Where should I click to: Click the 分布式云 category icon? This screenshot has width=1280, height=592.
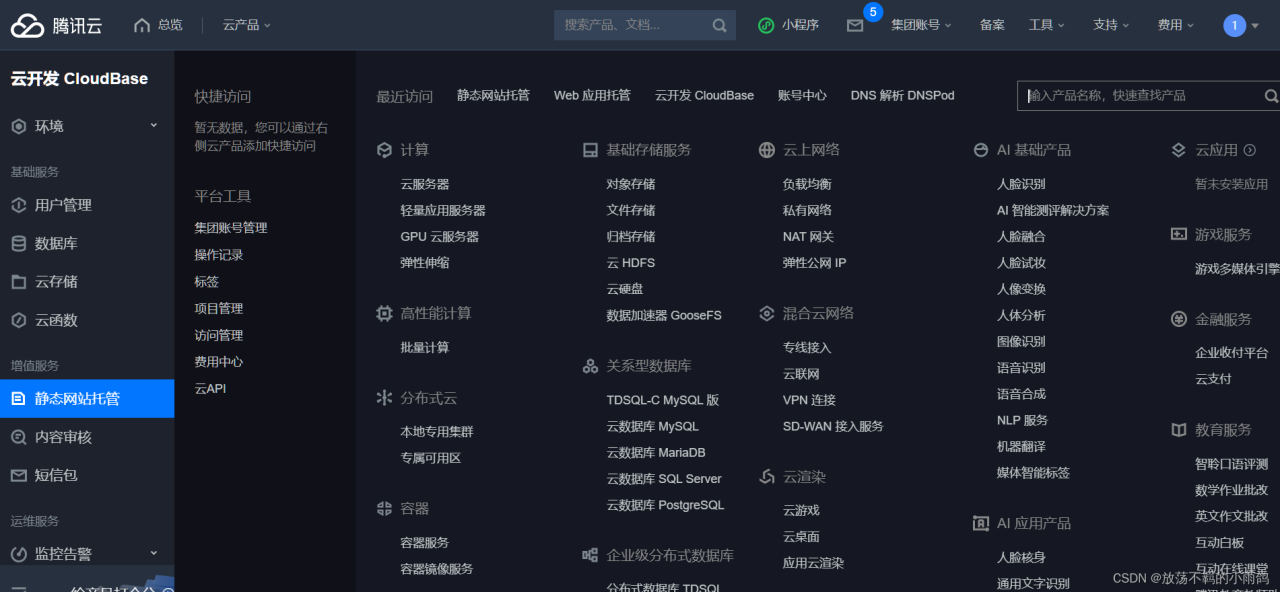pyautogui.click(x=384, y=398)
